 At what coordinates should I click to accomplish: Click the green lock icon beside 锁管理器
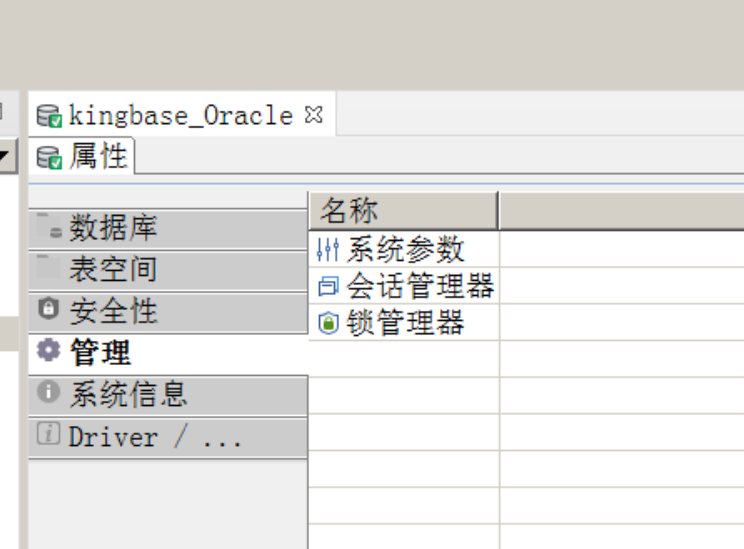(x=327, y=324)
